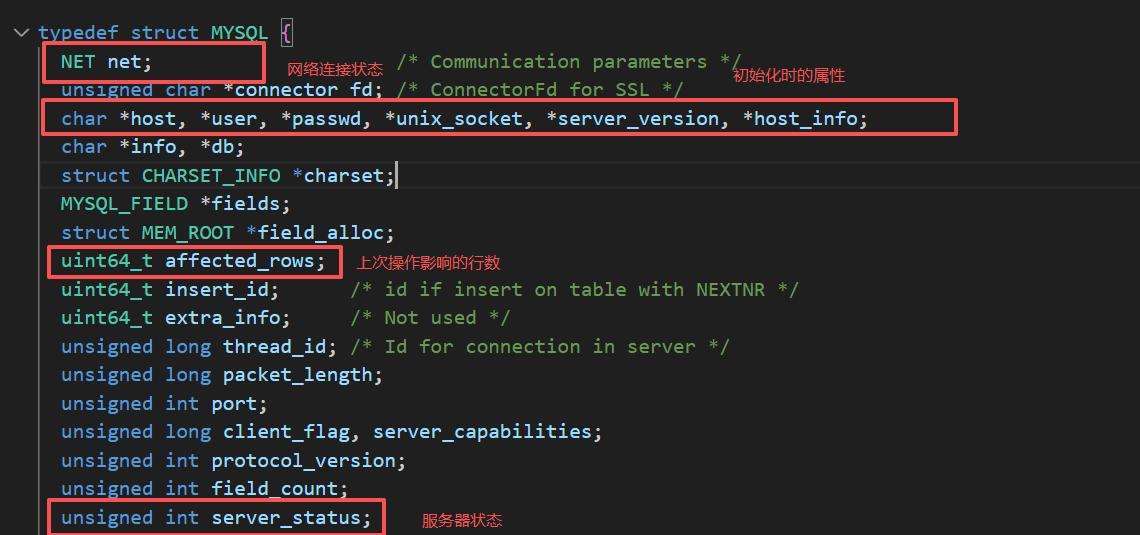Click 'insert_id' identifier

217,289
